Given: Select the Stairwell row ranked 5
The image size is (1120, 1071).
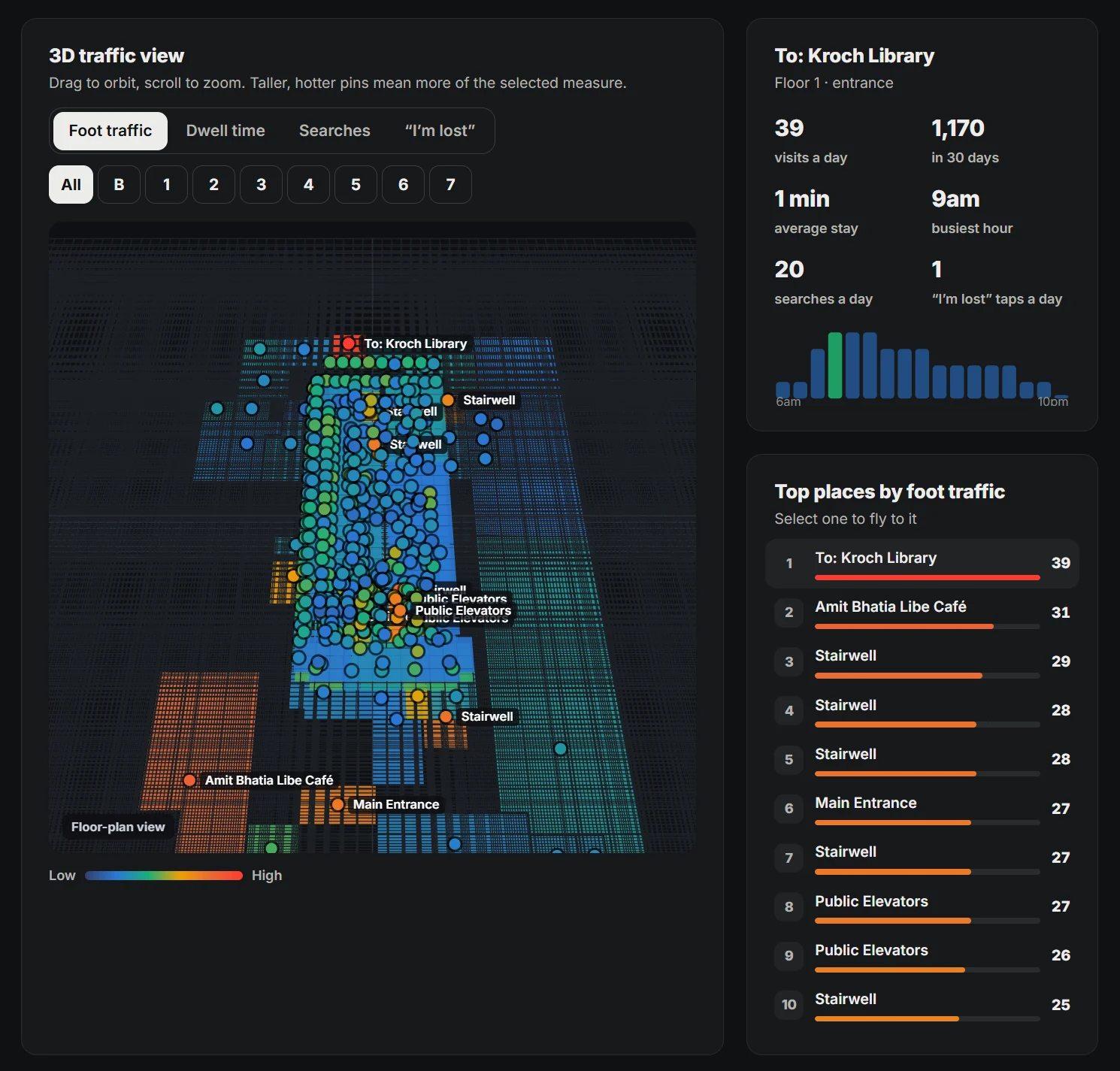Looking at the screenshot, I should click(922, 759).
